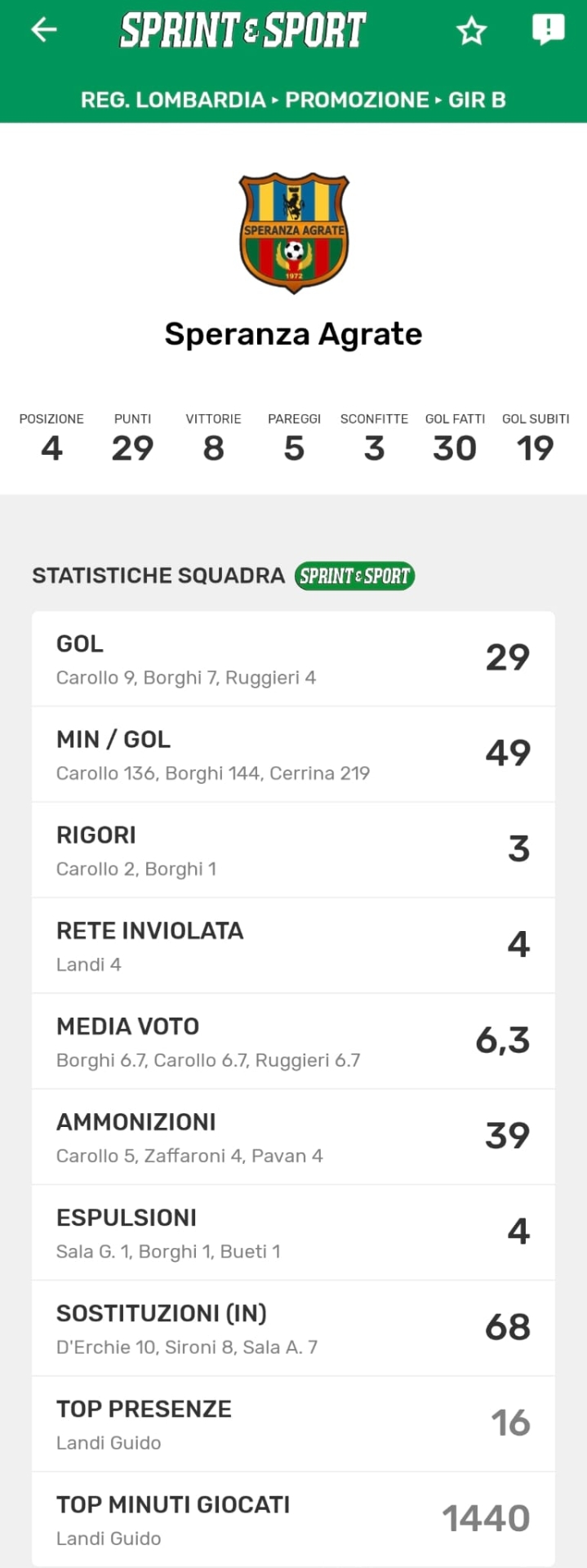Open the AMMONIZIONI row
The width and height of the screenshot is (587, 1568).
(x=293, y=1137)
